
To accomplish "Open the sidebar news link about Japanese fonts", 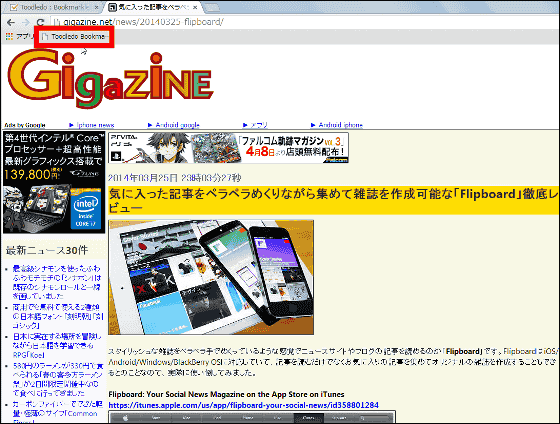I will pyautogui.click(x=57, y=316).
